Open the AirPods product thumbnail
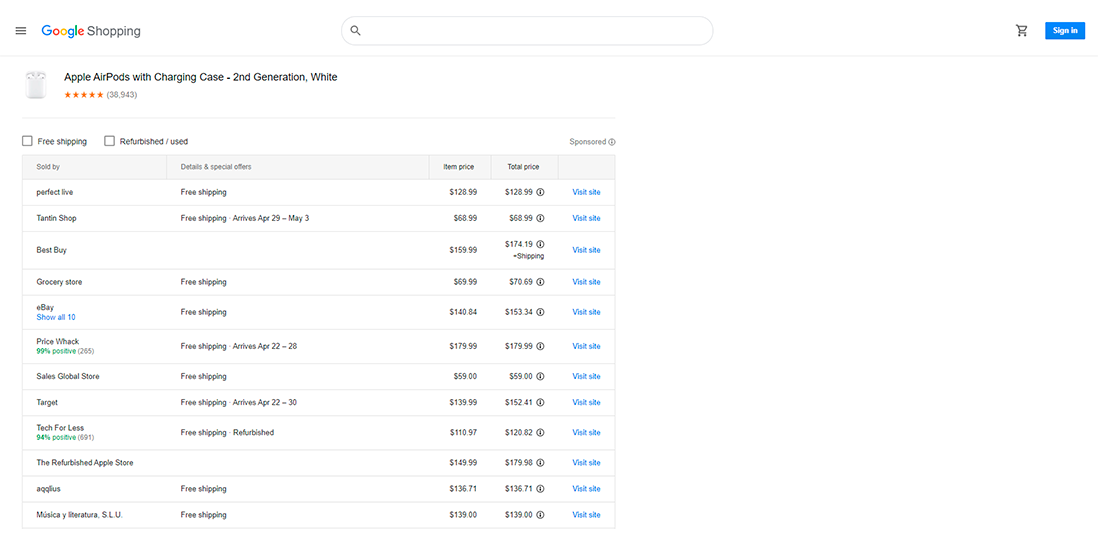1098x537 pixels. click(x=35, y=84)
